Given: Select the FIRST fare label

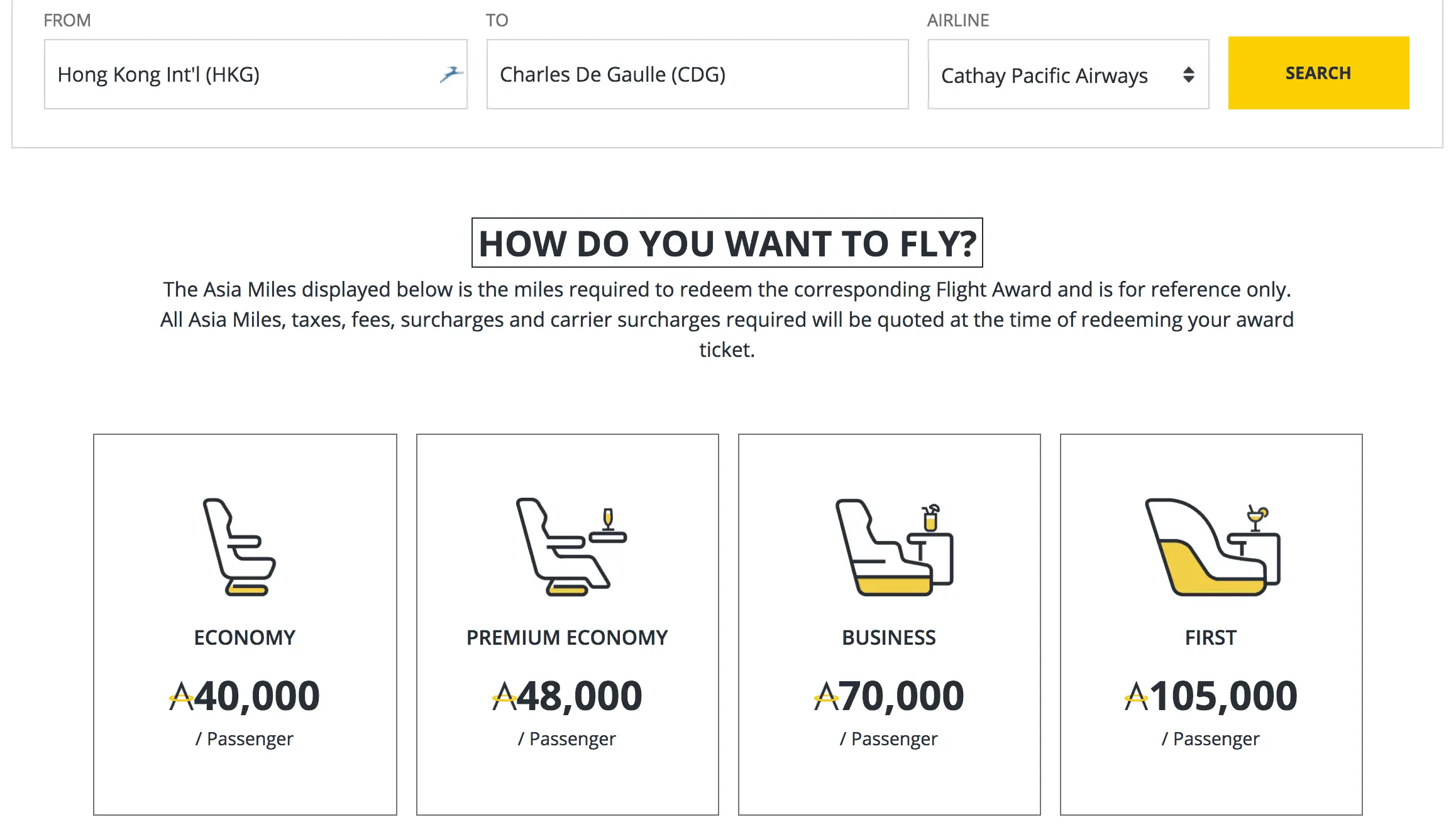Looking at the screenshot, I should tap(1211, 638).
